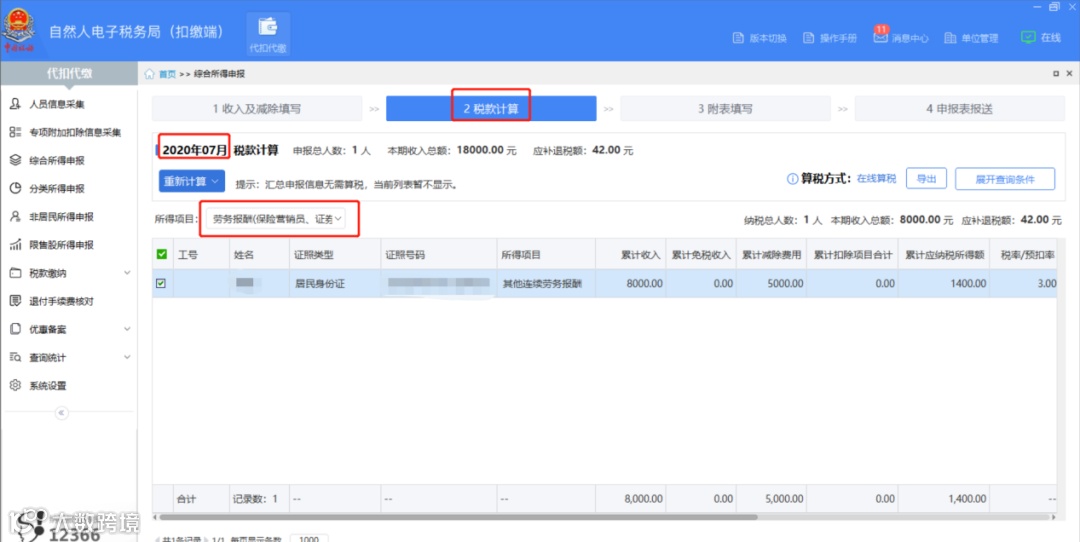The width and height of the screenshot is (1080, 542).
Task: Uncheck the 居民身份证 row checkbox
Action: pos(161,283)
